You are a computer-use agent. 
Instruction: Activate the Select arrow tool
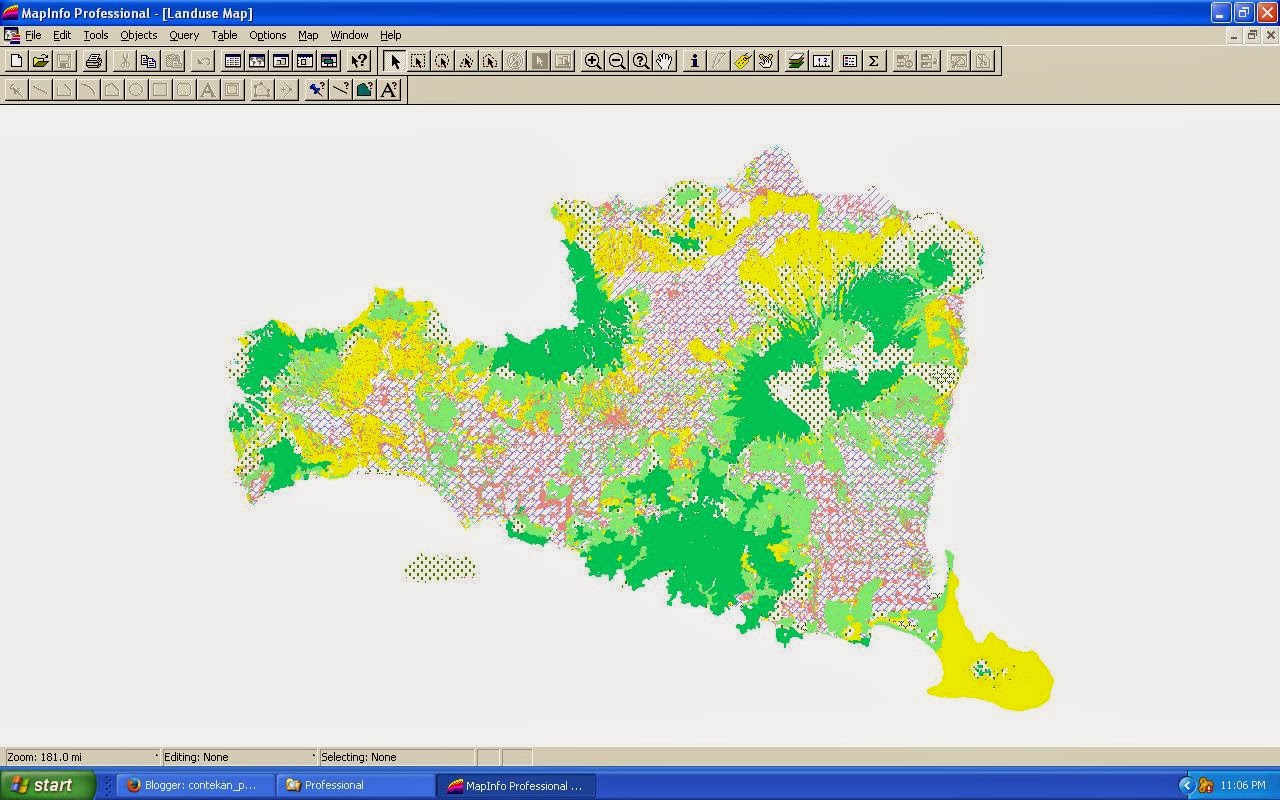click(395, 61)
